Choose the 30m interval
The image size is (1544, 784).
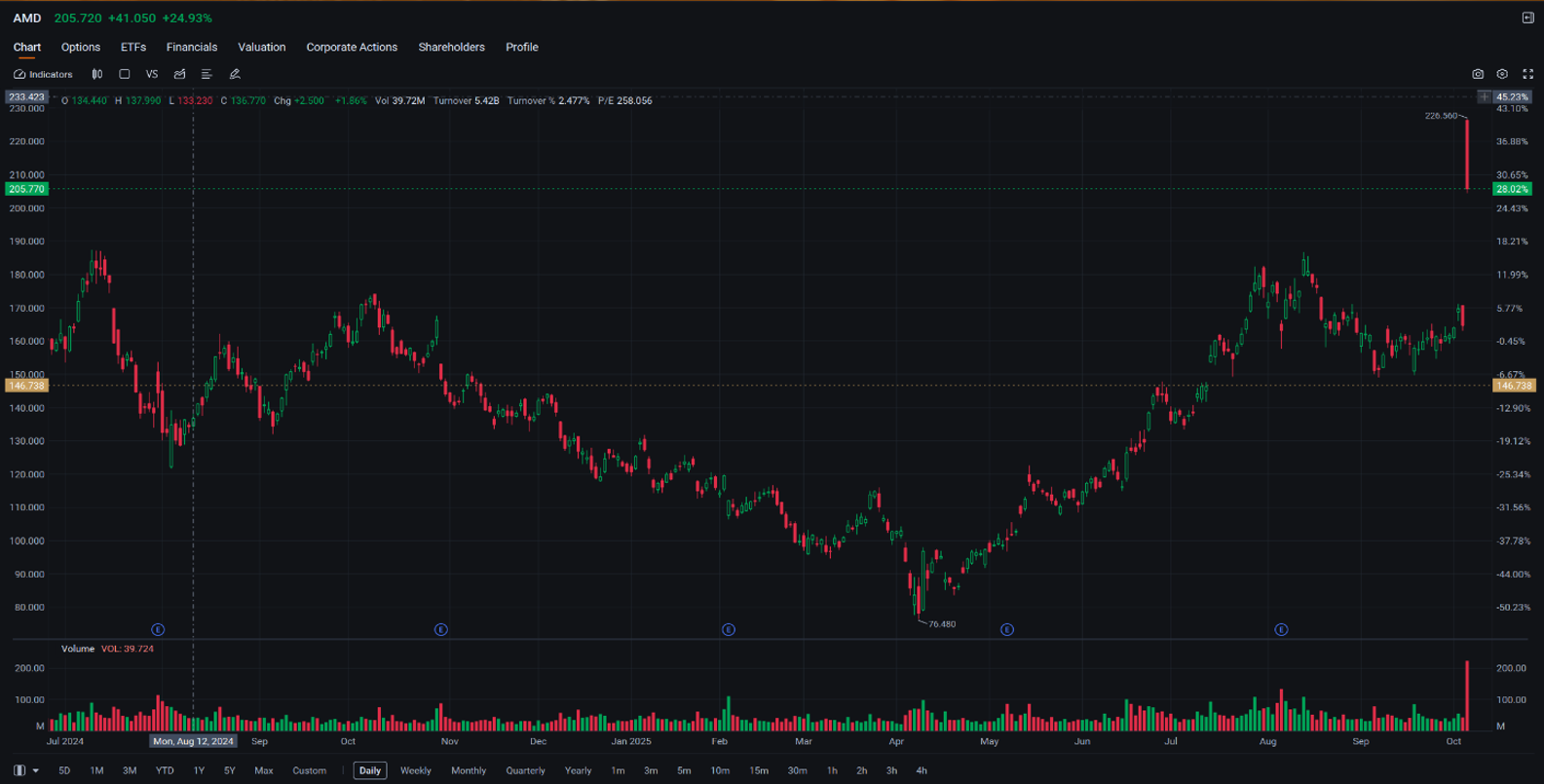pyautogui.click(x=797, y=770)
